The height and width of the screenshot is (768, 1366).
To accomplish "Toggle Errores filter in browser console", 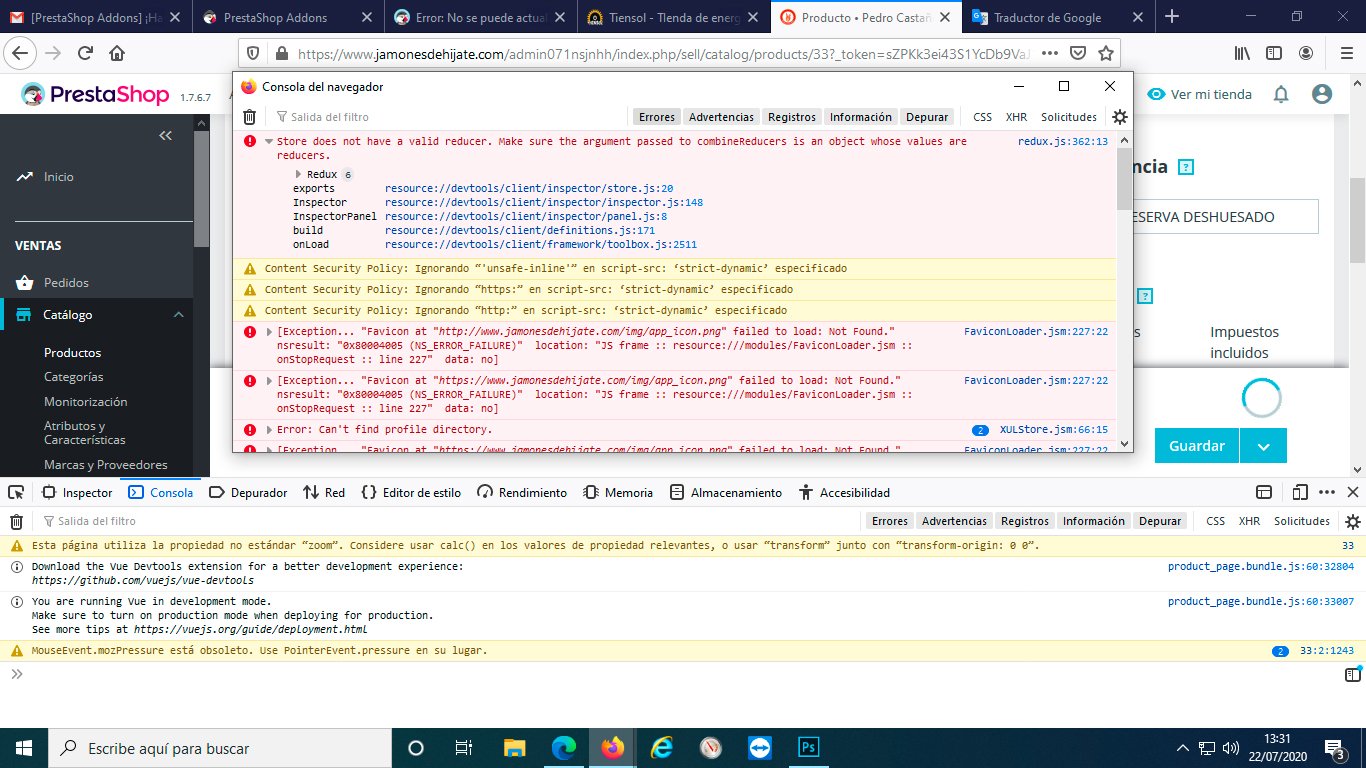I will pyautogui.click(x=656, y=117).
